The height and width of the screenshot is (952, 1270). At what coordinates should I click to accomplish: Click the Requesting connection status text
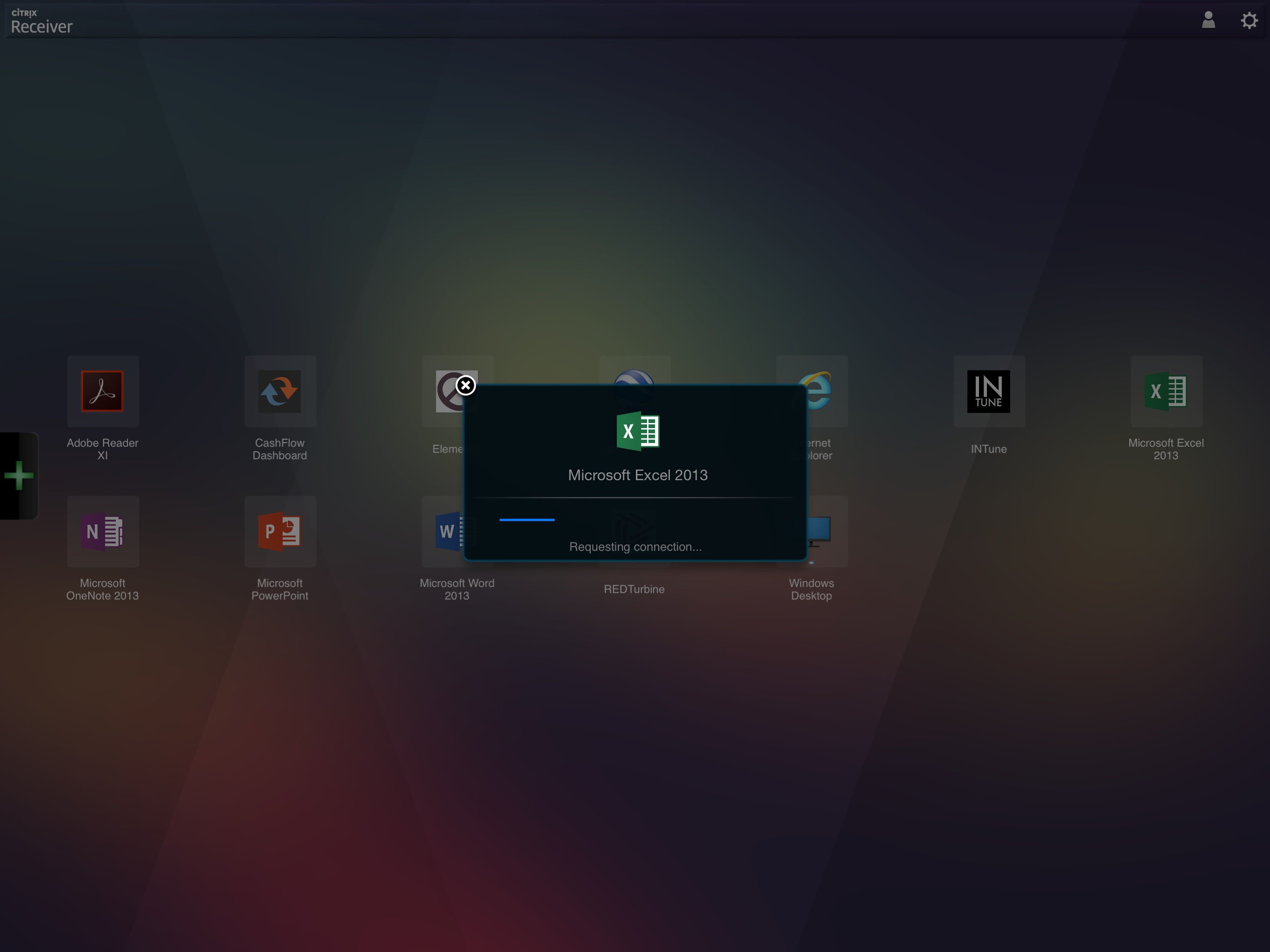tap(635, 547)
